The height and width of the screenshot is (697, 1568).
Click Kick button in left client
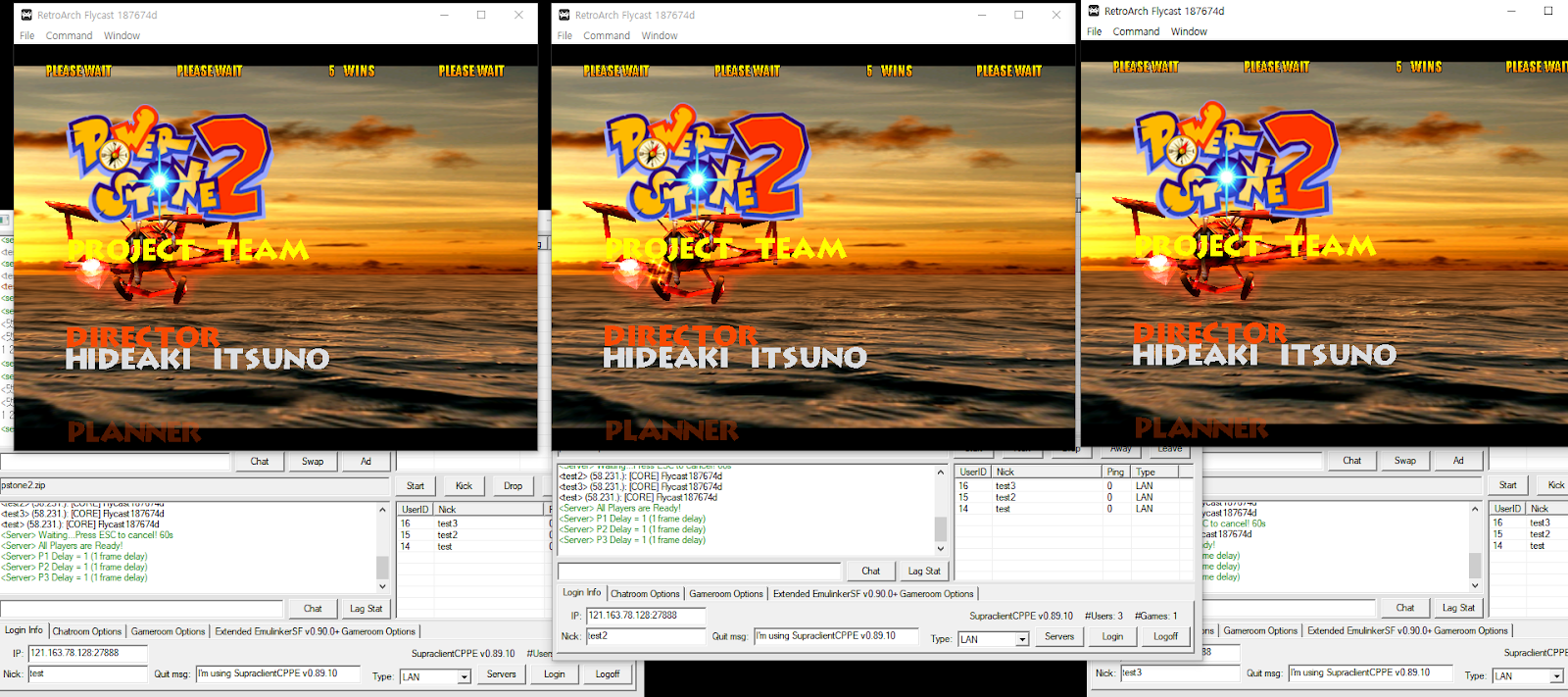[x=464, y=485]
